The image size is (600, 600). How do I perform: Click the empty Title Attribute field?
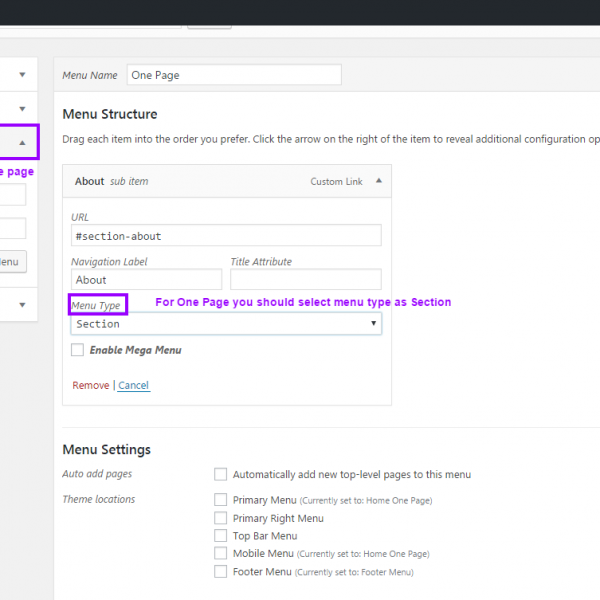click(x=305, y=280)
